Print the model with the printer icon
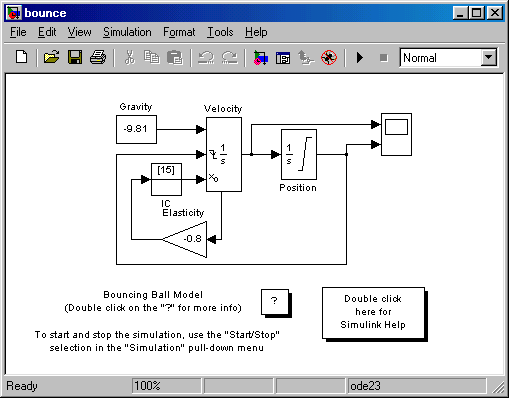Screen dimensions: 509x398 click(x=98, y=57)
